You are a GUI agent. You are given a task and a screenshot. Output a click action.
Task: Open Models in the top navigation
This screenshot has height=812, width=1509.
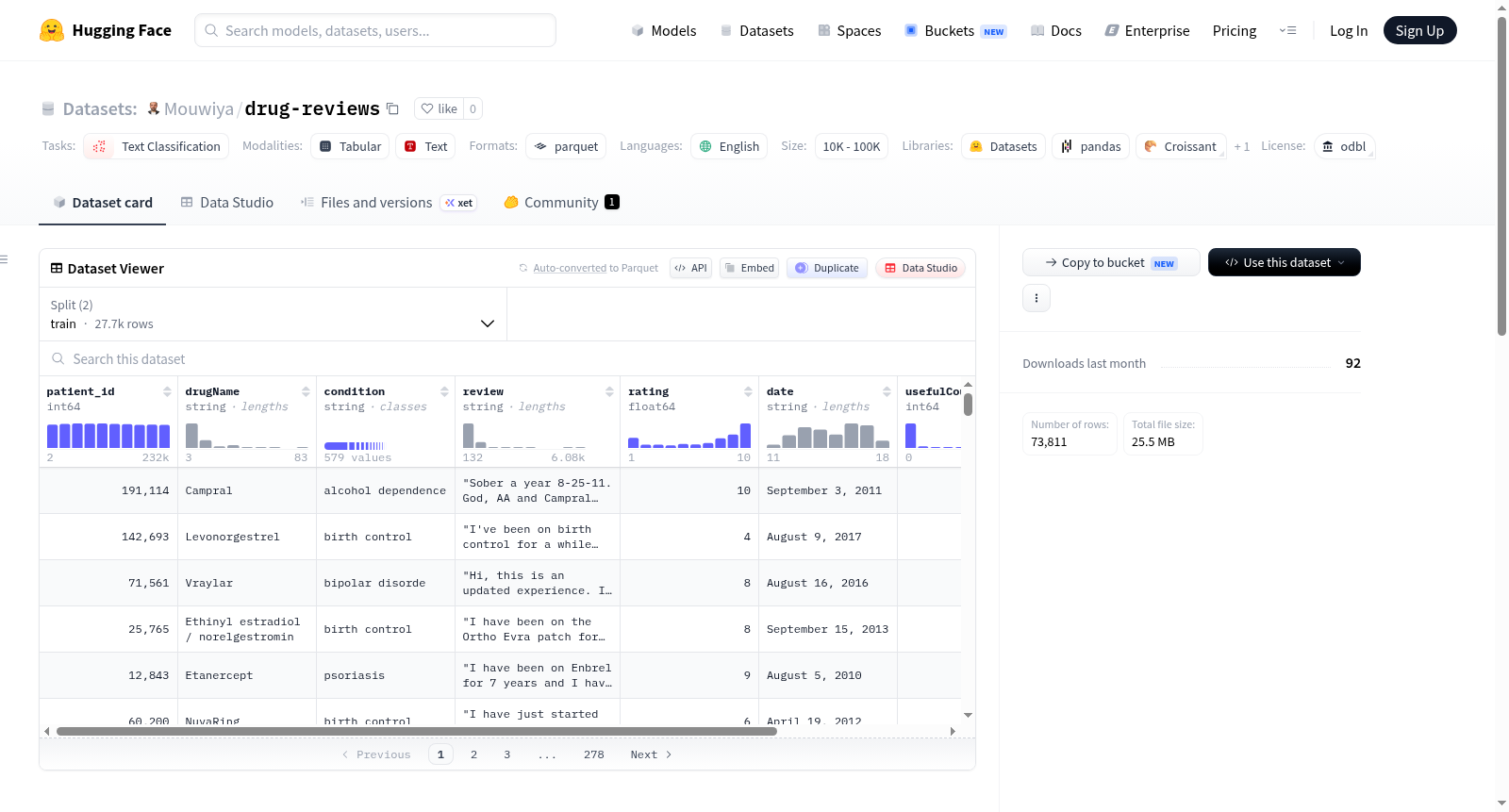point(664,30)
